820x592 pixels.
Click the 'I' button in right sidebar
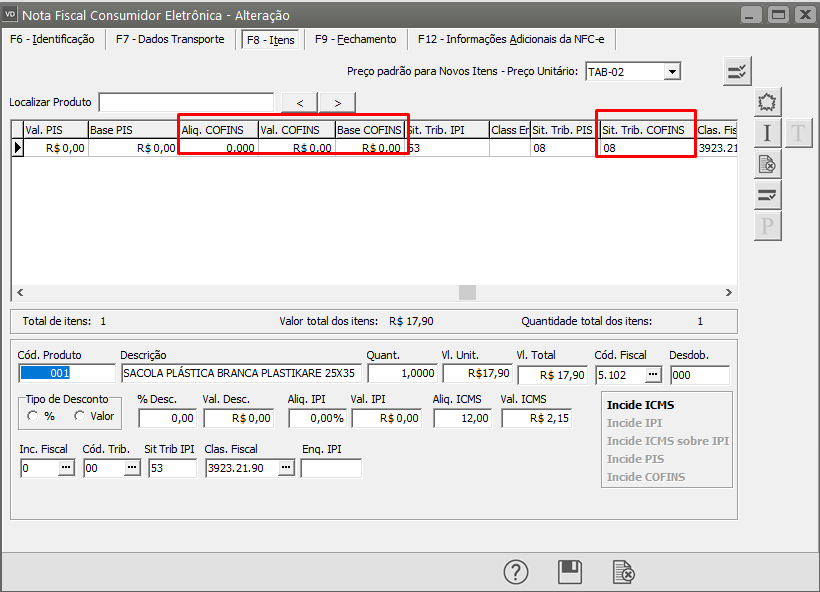tap(767, 133)
